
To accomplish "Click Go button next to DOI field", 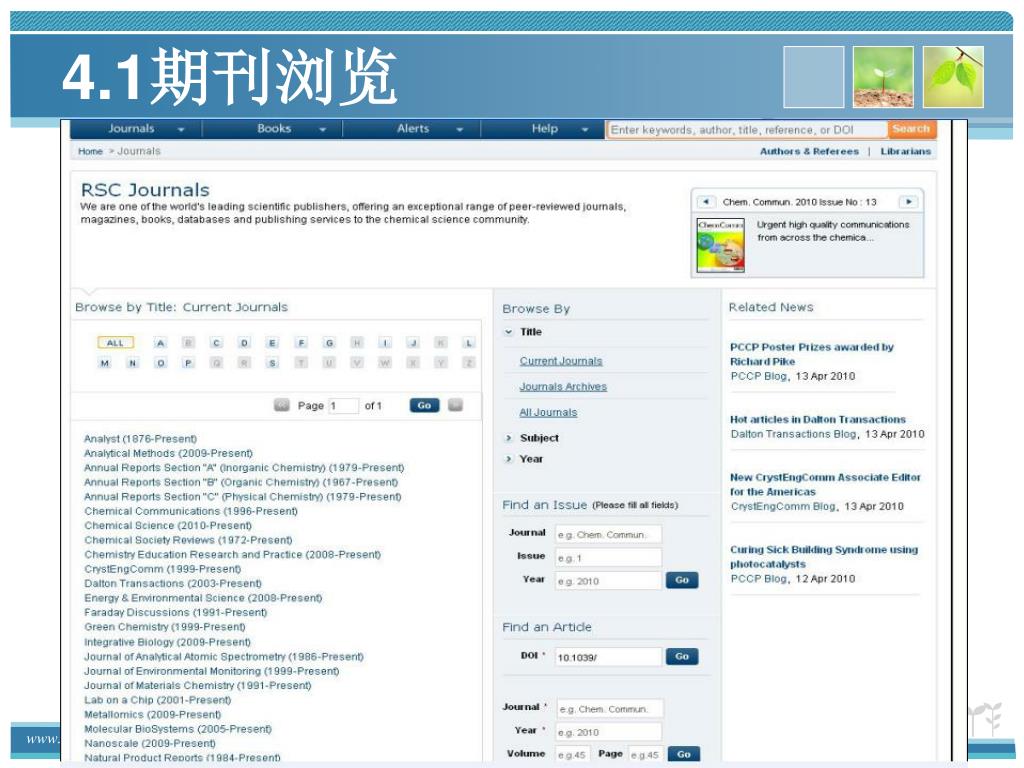I will tap(682, 656).
